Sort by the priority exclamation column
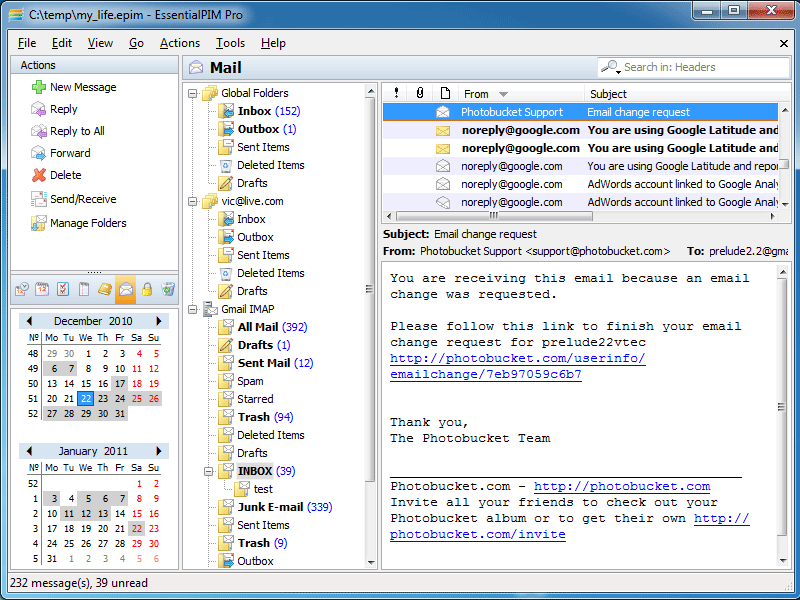800x600 pixels. coord(396,93)
